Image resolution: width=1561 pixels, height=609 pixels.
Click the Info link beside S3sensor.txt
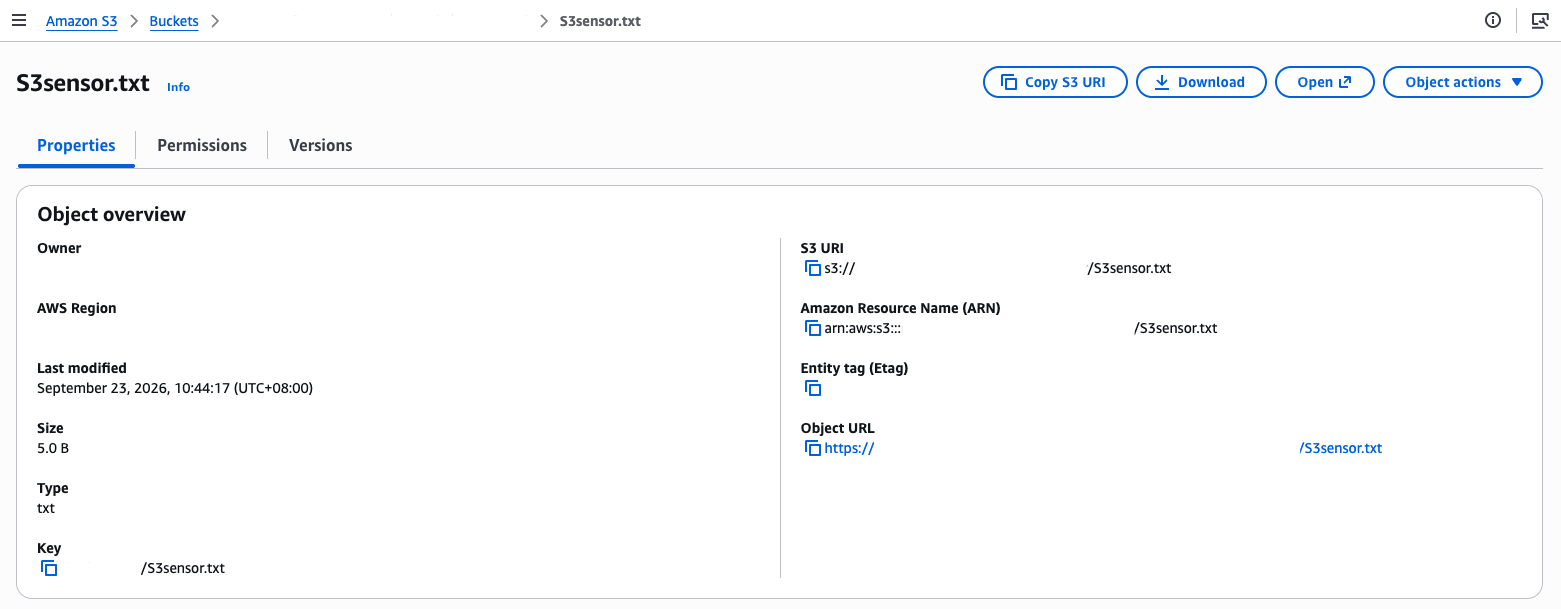[178, 87]
